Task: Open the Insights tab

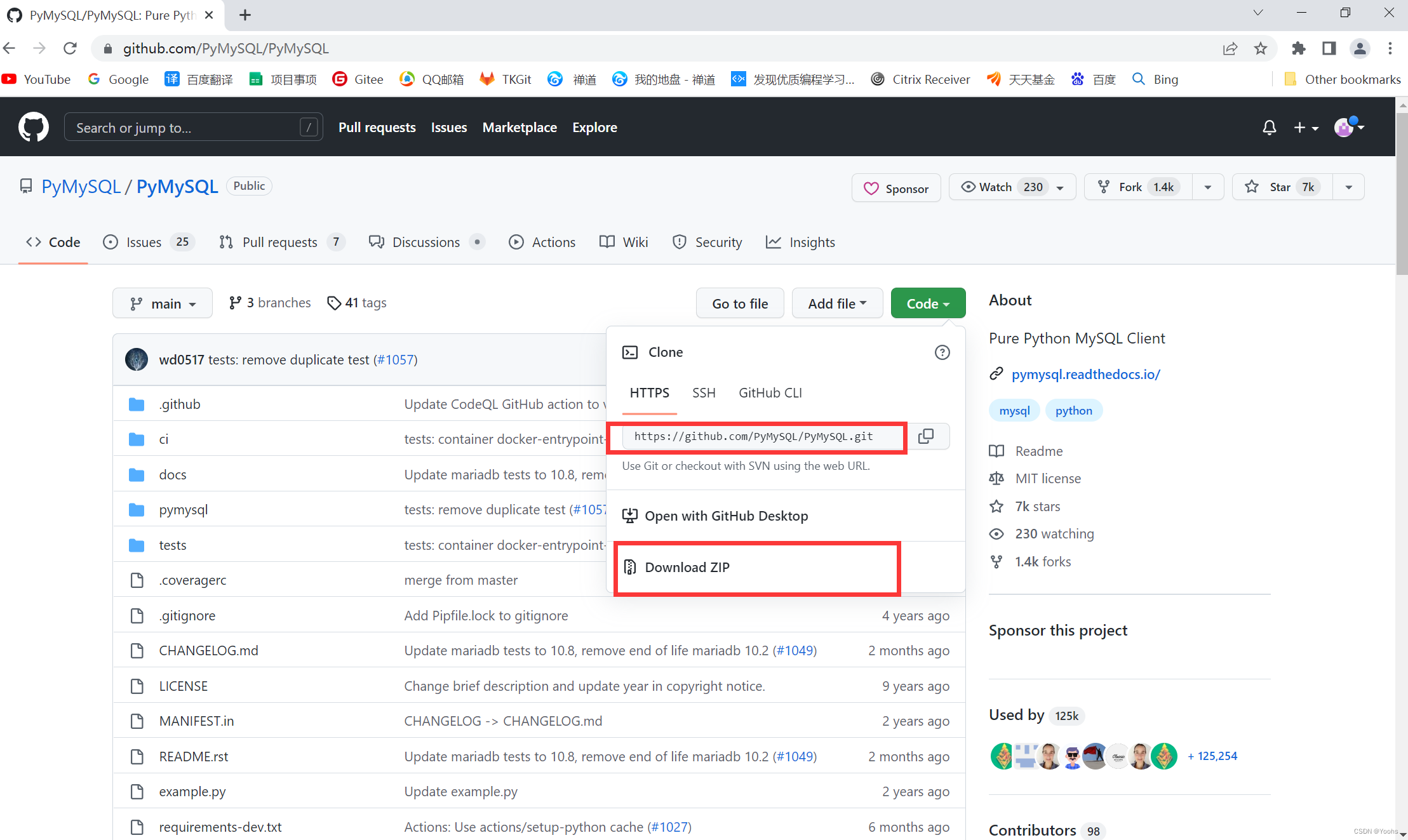Action: pyautogui.click(x=800, y=242)
